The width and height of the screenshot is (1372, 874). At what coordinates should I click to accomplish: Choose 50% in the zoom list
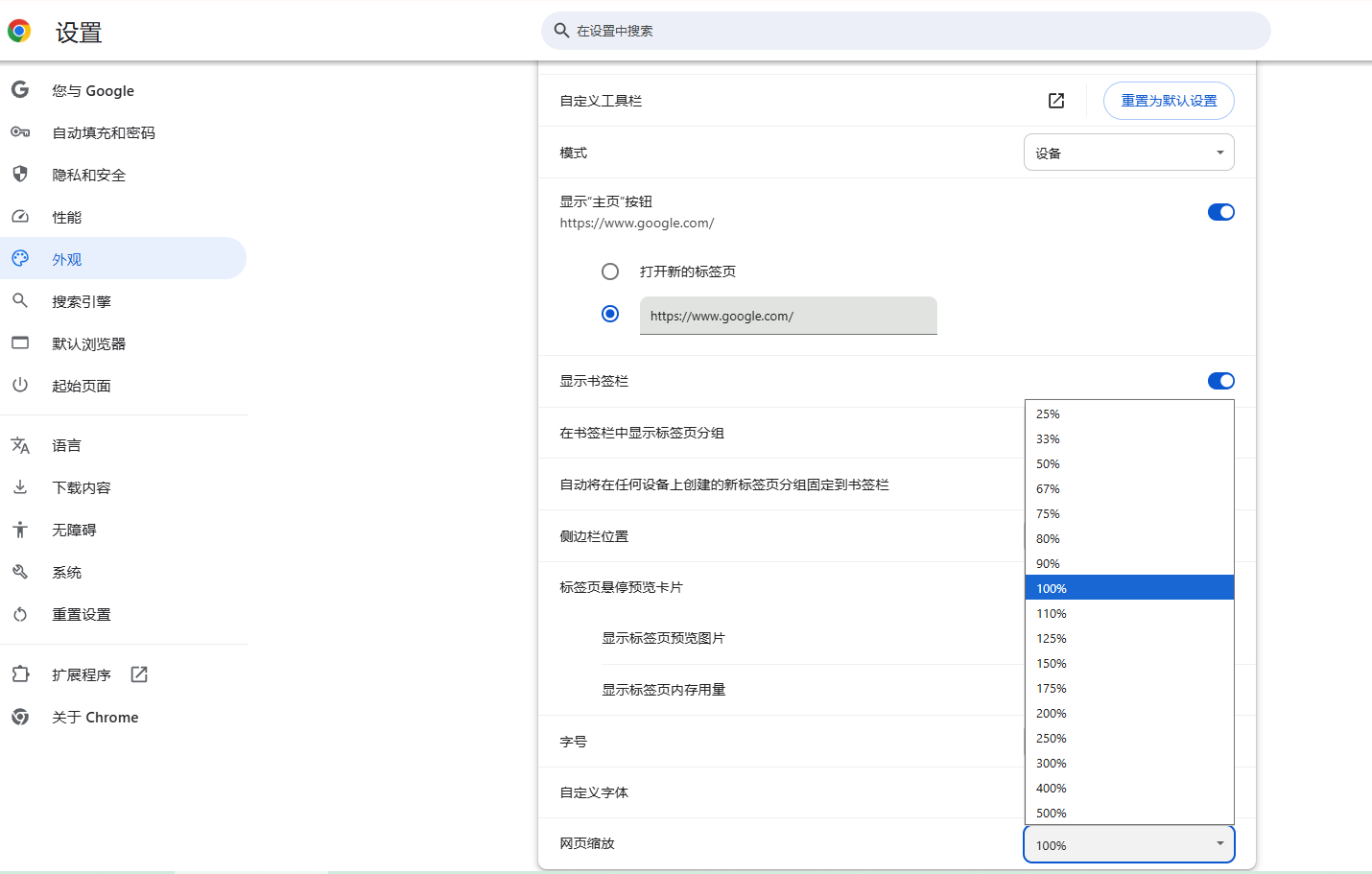[1129, 463]
